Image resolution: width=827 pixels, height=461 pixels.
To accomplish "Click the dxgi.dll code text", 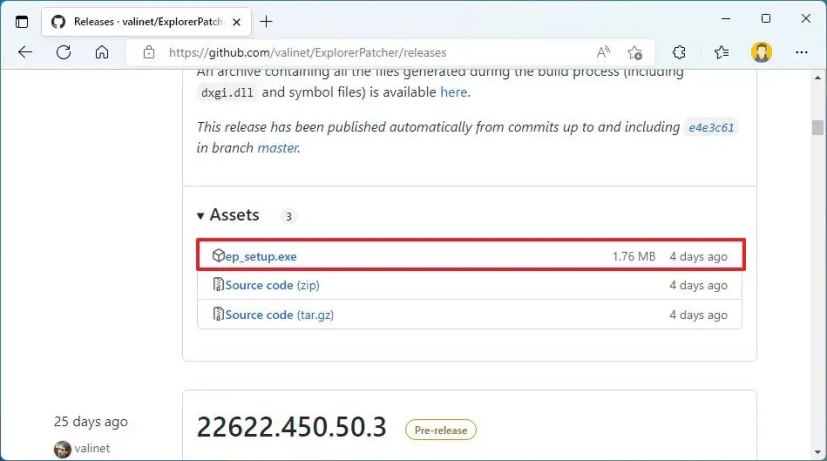I will click(x=227, y=93).
